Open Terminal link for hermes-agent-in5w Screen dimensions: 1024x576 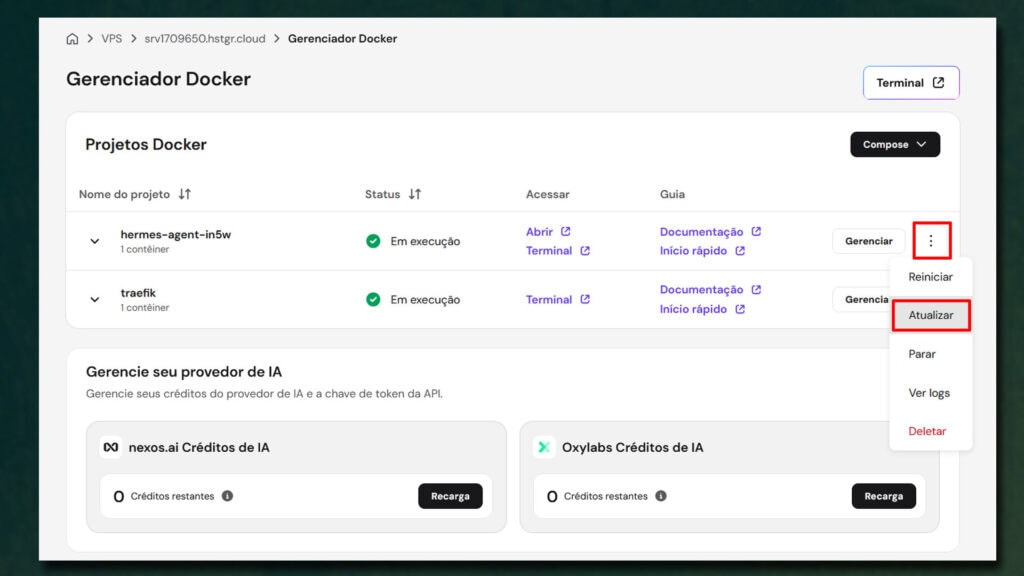click(549, 251)
